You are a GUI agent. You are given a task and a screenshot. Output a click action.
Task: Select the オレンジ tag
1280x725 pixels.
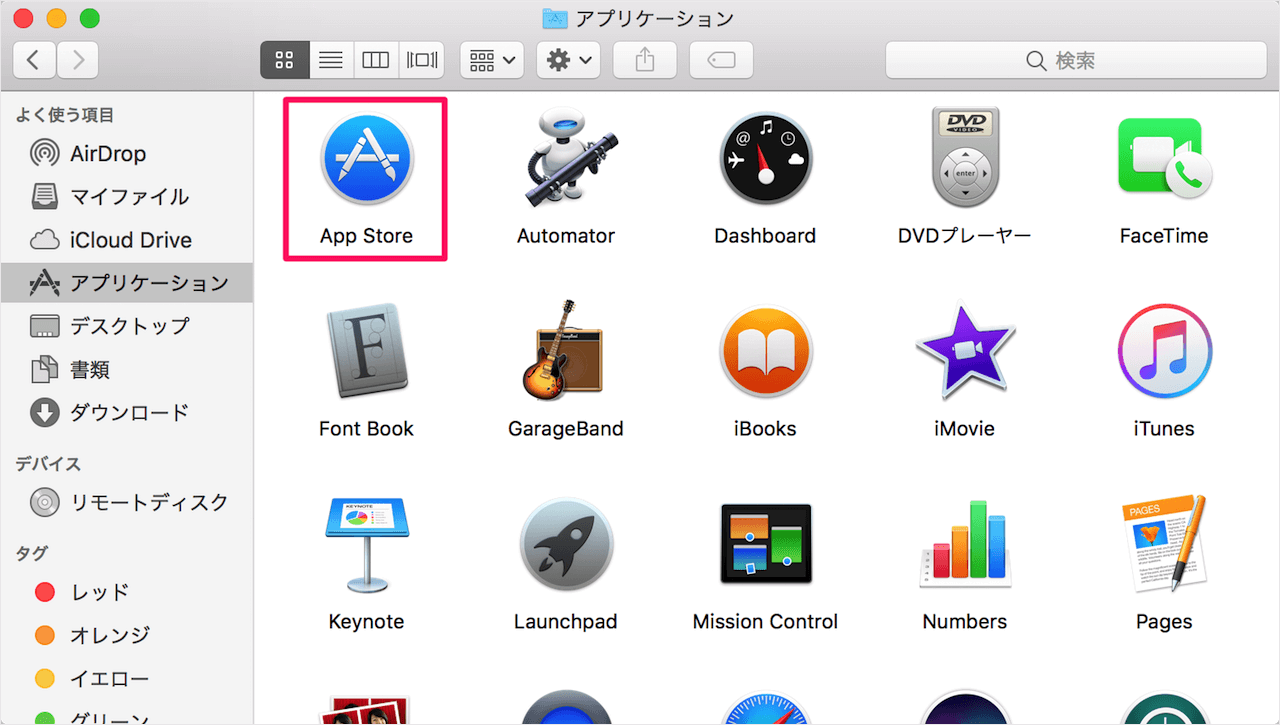126,635
